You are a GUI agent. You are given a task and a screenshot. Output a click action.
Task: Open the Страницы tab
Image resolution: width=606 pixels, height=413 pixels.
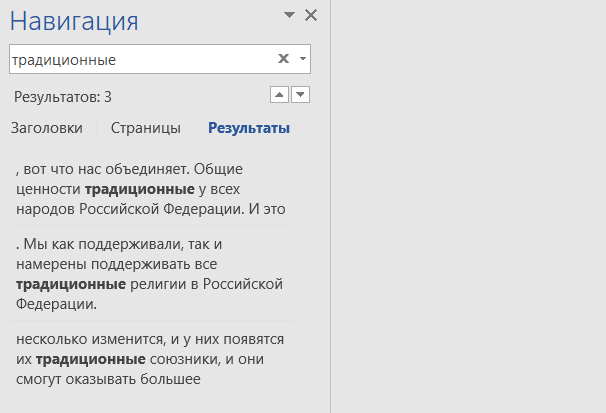pyautogui.click(x=145, y=128)
